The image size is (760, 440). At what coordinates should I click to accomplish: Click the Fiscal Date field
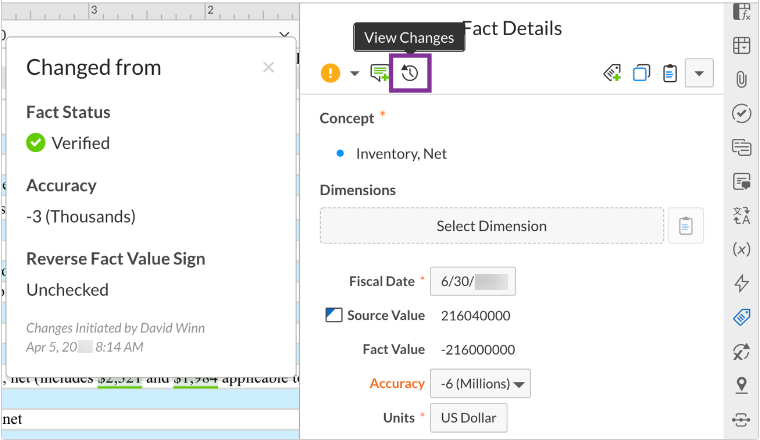(472, 282)
